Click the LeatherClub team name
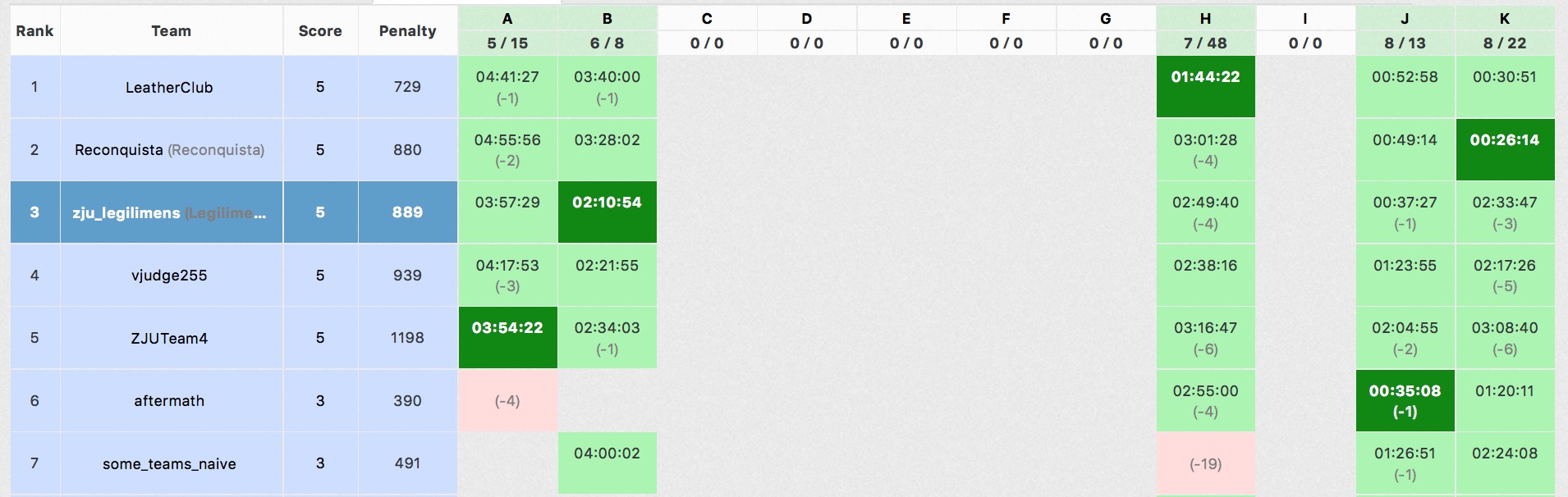The image size is (1568, 497). click(169, 88)
